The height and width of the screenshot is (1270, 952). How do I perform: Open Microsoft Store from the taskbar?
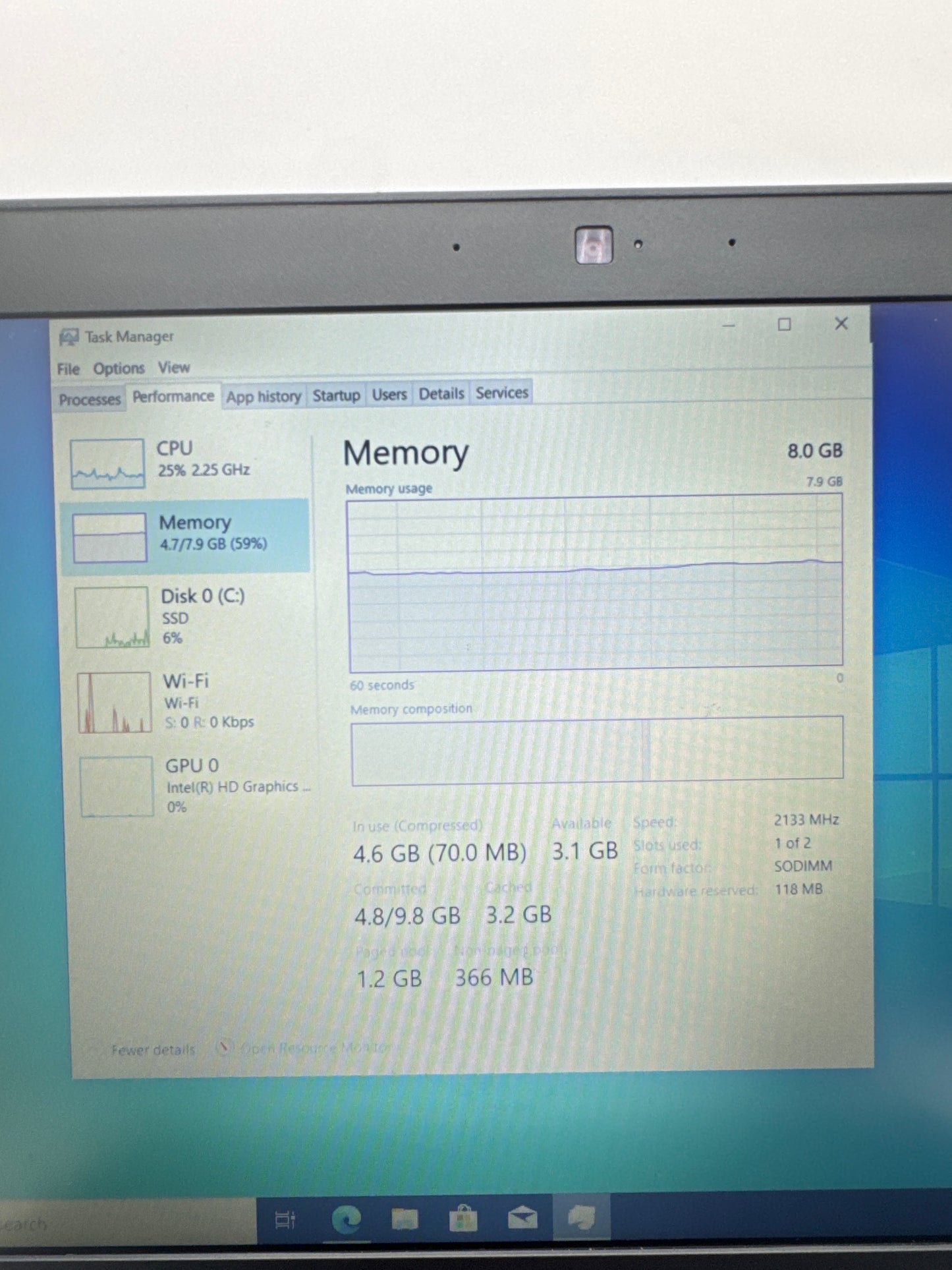point(463,1219)
